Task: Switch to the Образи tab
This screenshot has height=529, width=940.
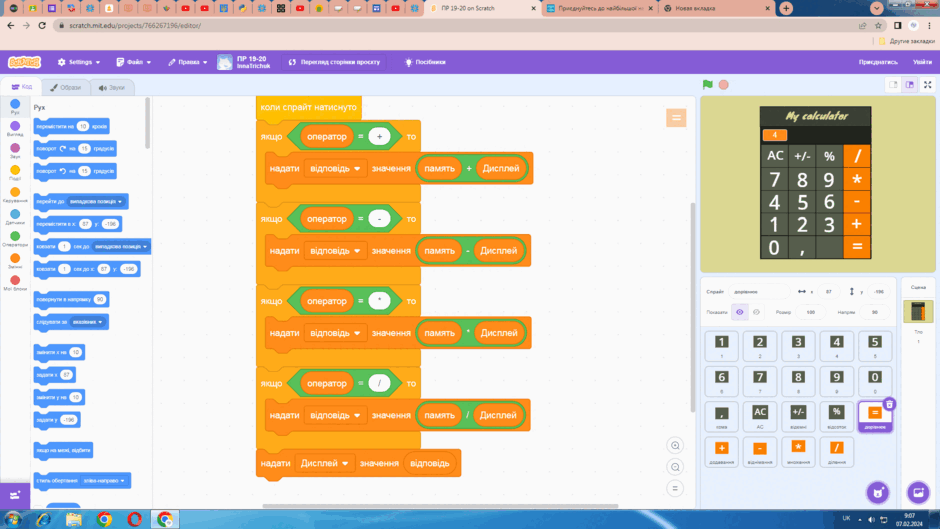Action: pos(65,88)
